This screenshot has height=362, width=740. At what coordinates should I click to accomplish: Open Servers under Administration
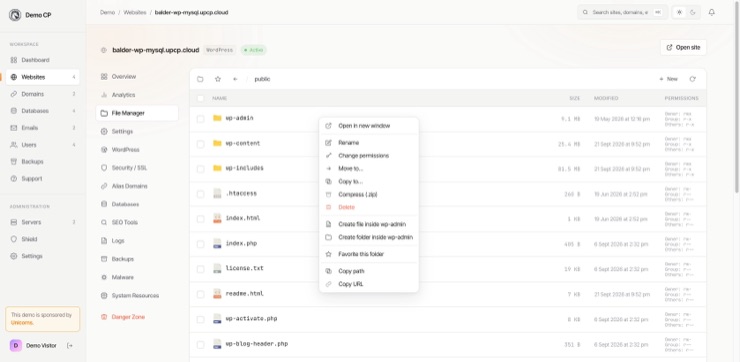(42, 222)
